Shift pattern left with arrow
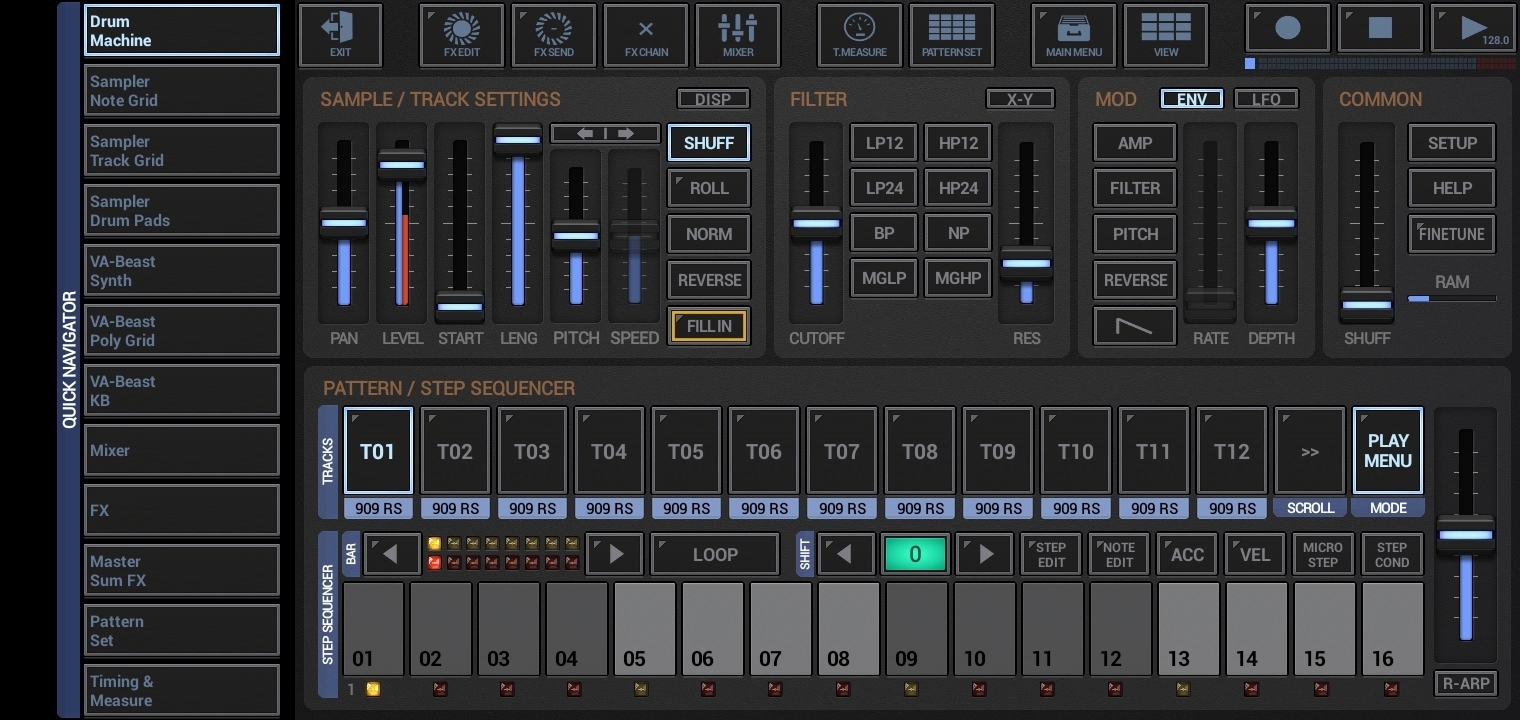1520x720 pixels. click(x=846, y=554)
